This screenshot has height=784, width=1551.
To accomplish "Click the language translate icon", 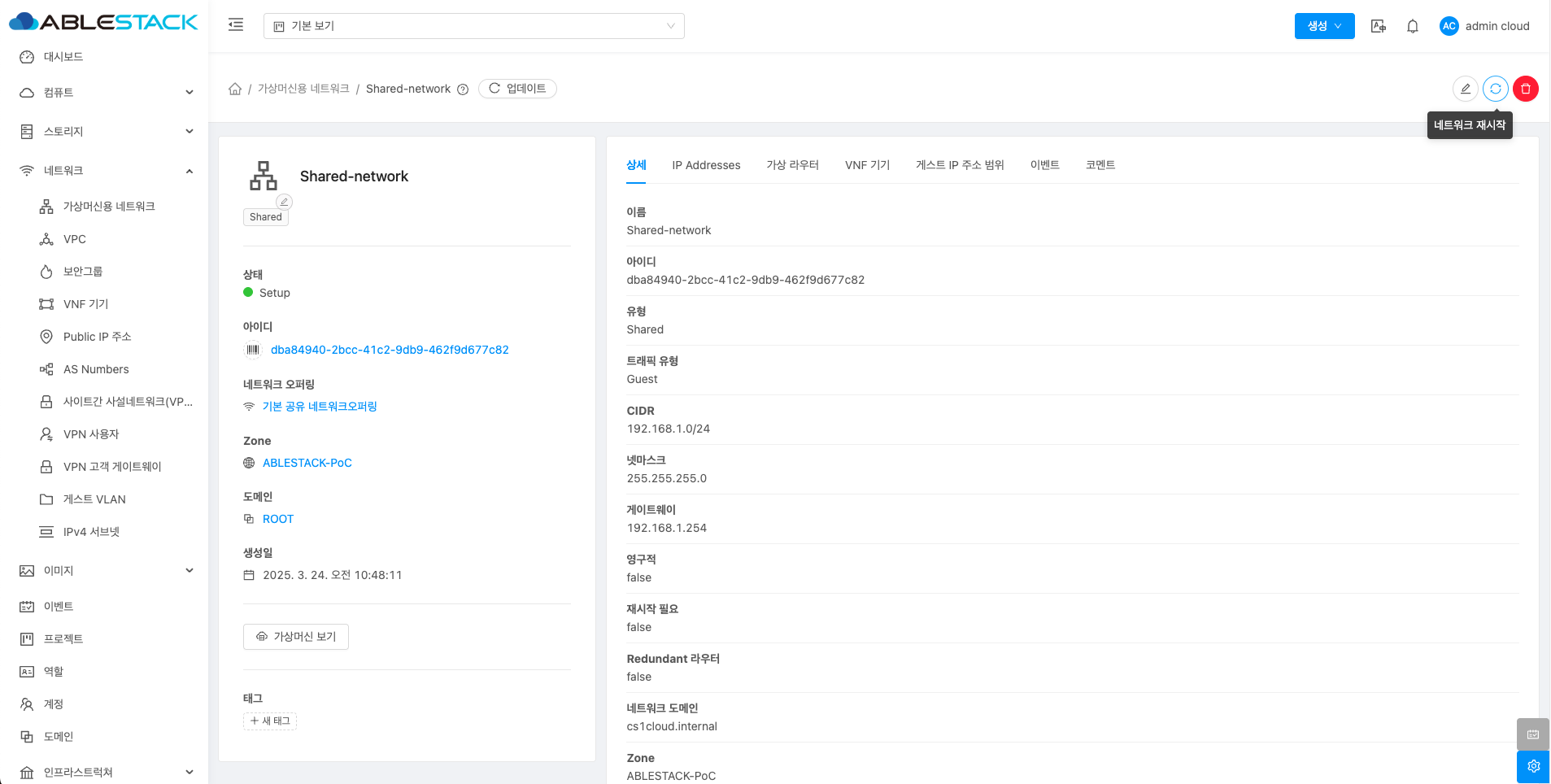I will [1378, 26].
